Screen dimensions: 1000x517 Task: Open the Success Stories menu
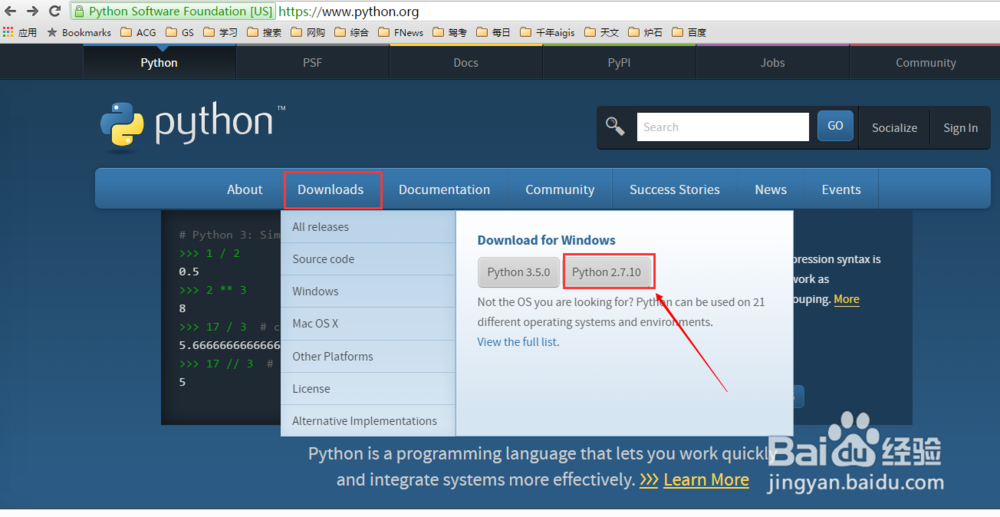(x=675, y=189)
